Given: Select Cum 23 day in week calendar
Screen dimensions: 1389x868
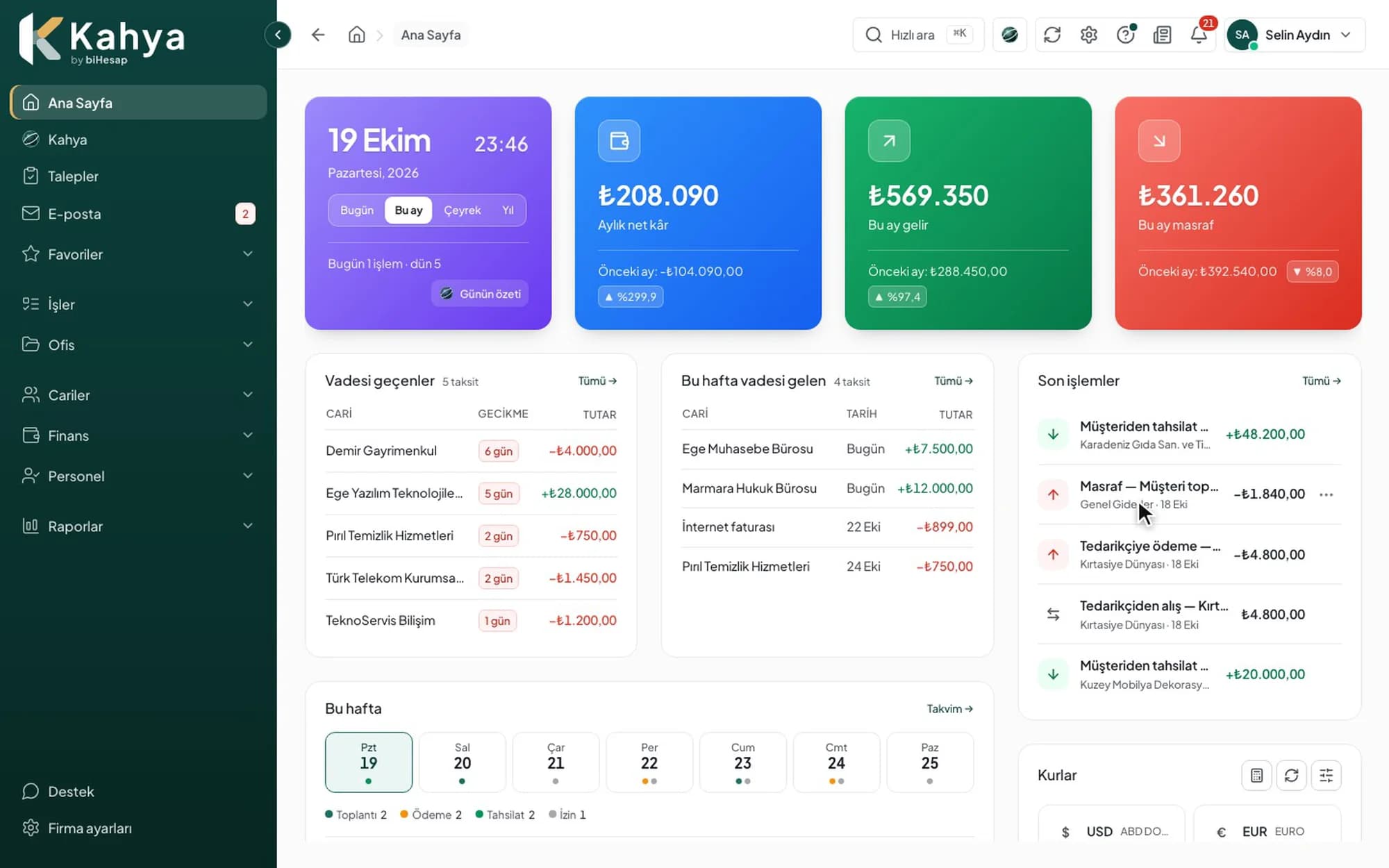Looking at the screenshot, I should (743, 762).
